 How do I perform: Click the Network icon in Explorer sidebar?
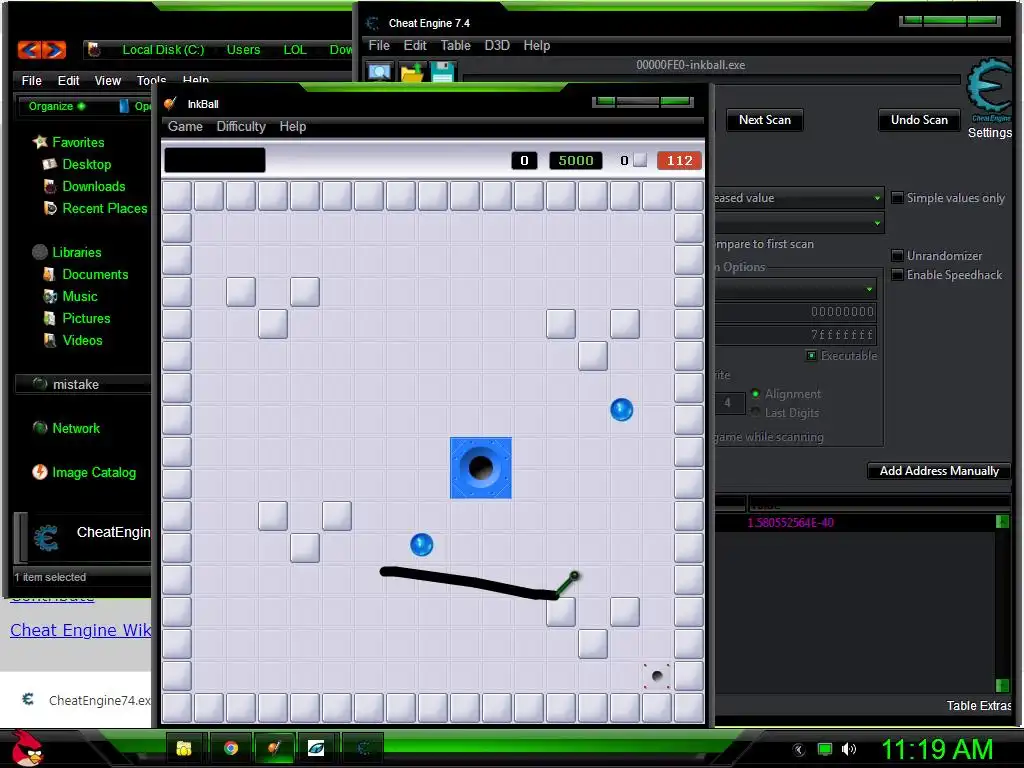(40, 428)
